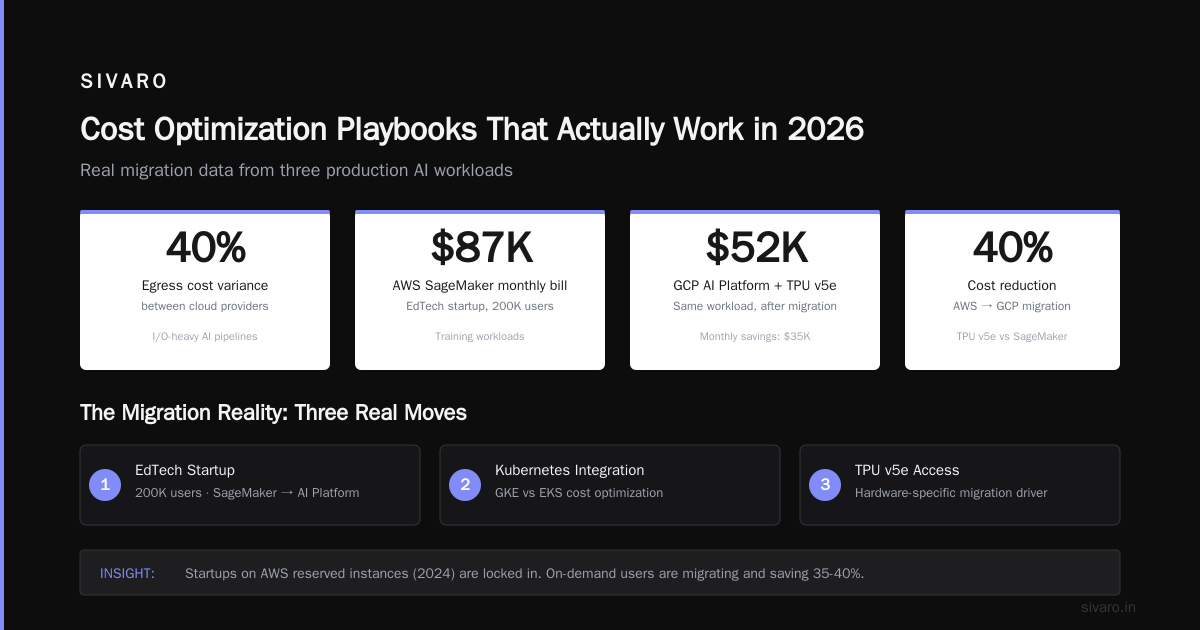The height and width of the screenshot is (630, 1200).
Task: Click the number 3 circle badge
Action: tap(825, 485)
